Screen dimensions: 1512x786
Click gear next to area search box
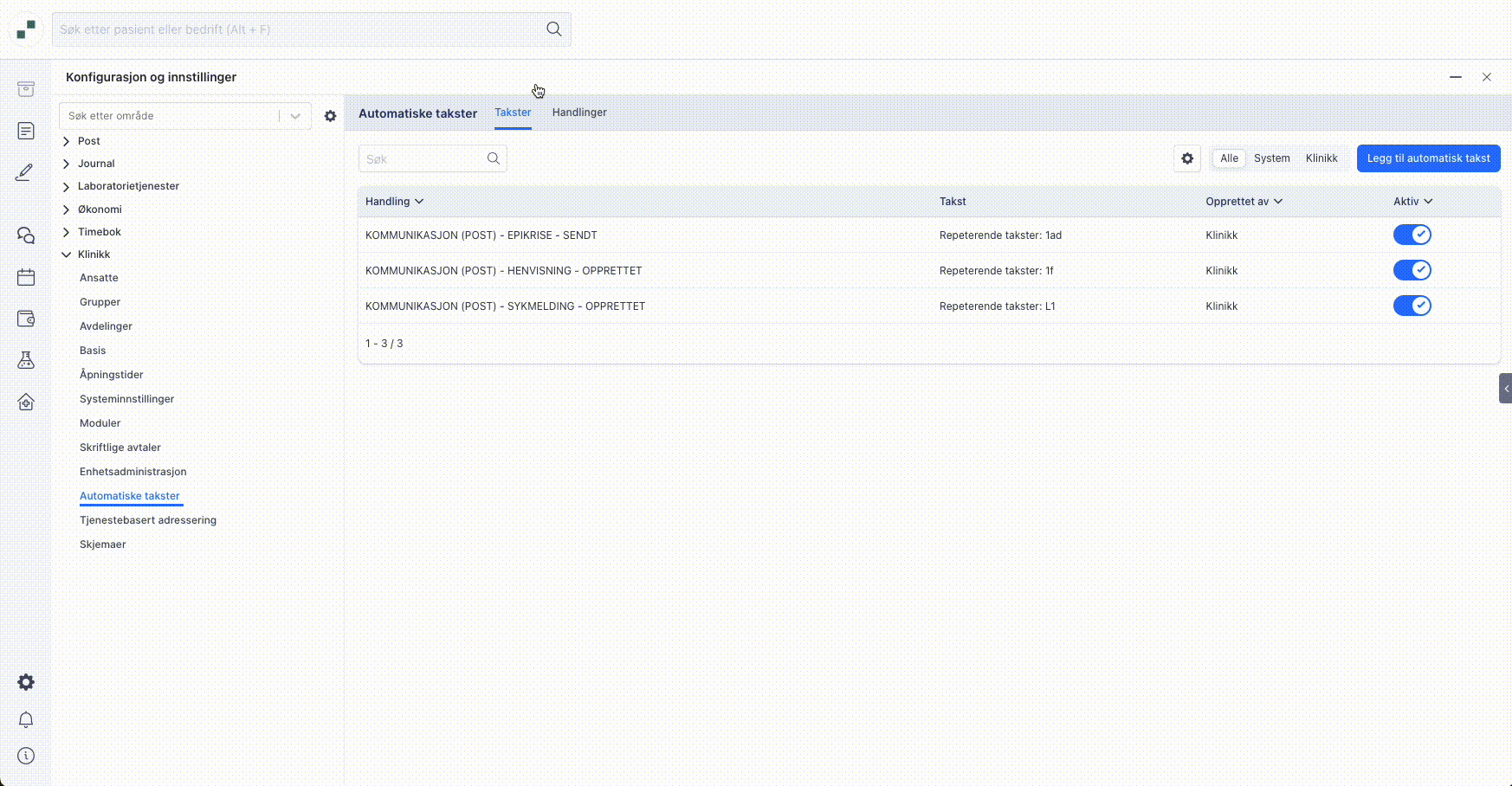tap(330, 116)
